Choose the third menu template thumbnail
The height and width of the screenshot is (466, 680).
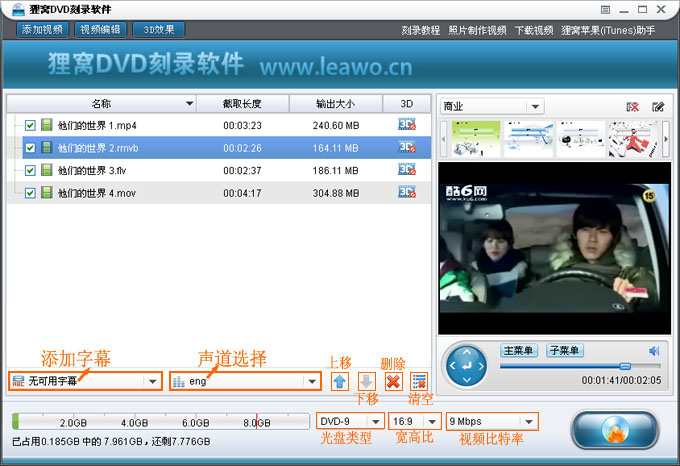point(581,139)
